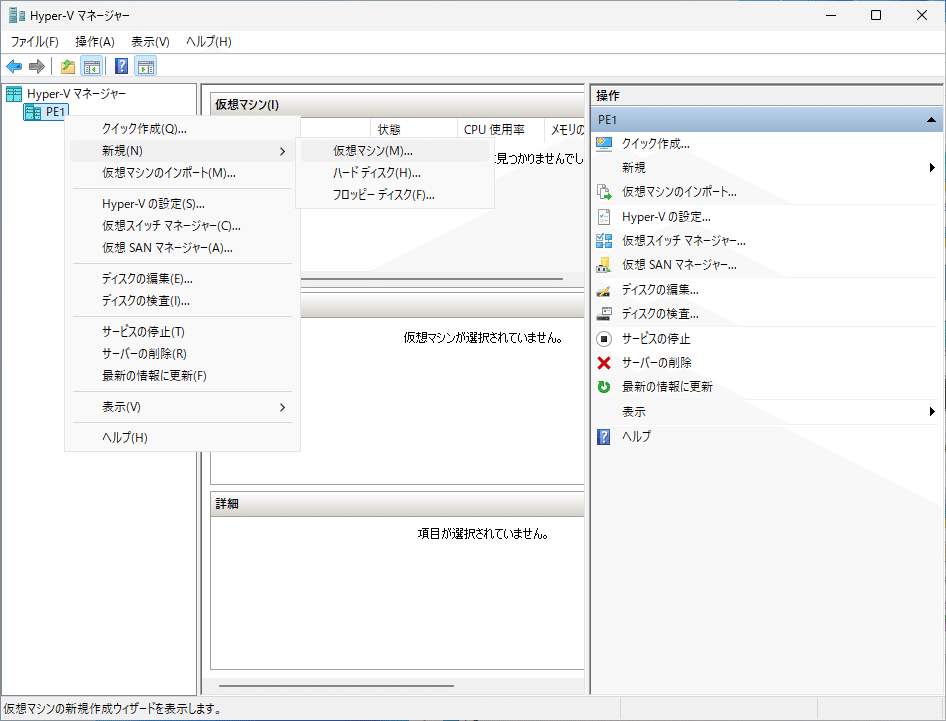Click the Quick Create icon in actions pane
The height and width of the screenshot is (721, 946).
(604, 144)
